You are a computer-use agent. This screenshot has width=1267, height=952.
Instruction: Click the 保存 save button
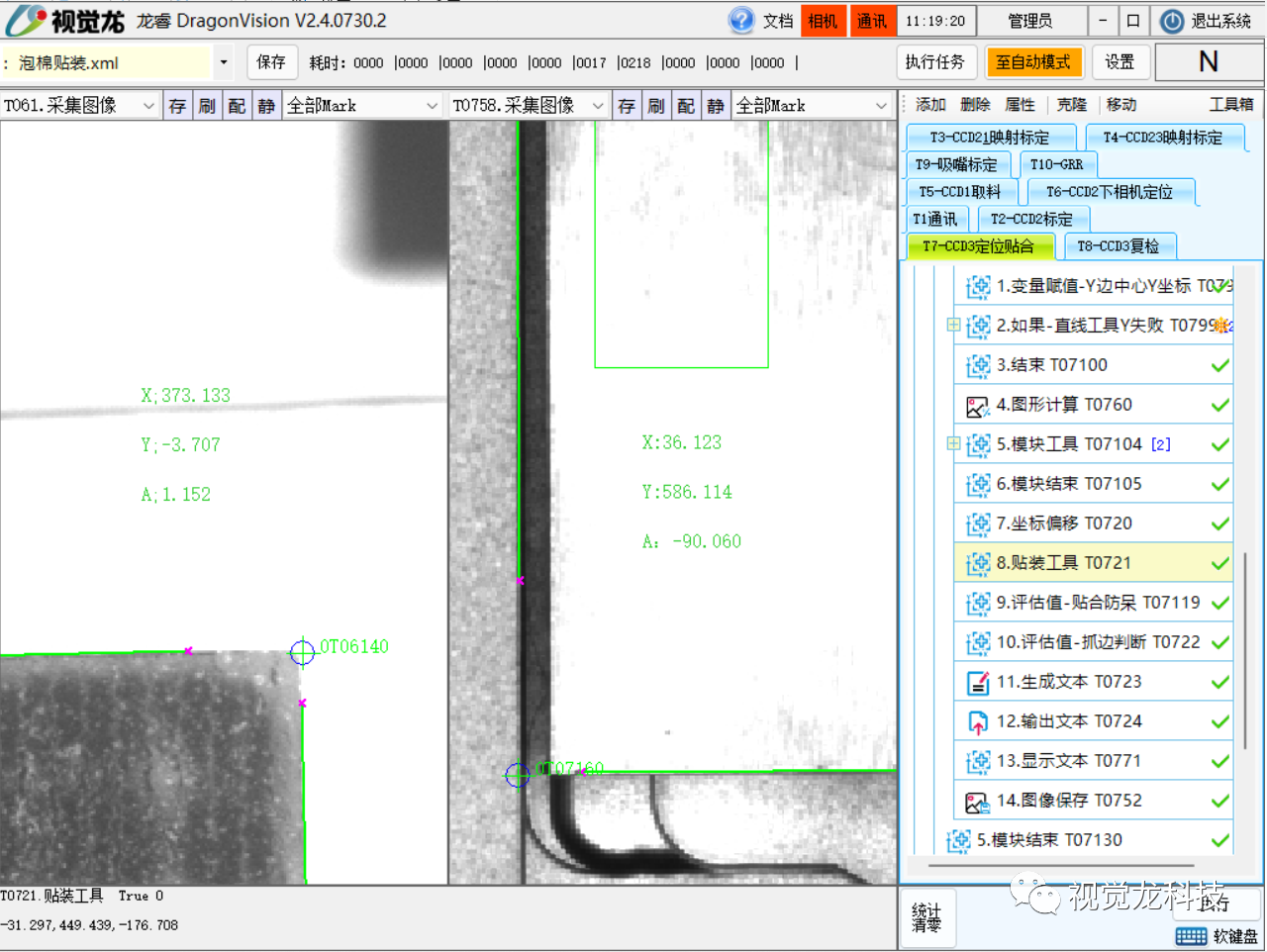pyautogui.click(x=271, y=62)
